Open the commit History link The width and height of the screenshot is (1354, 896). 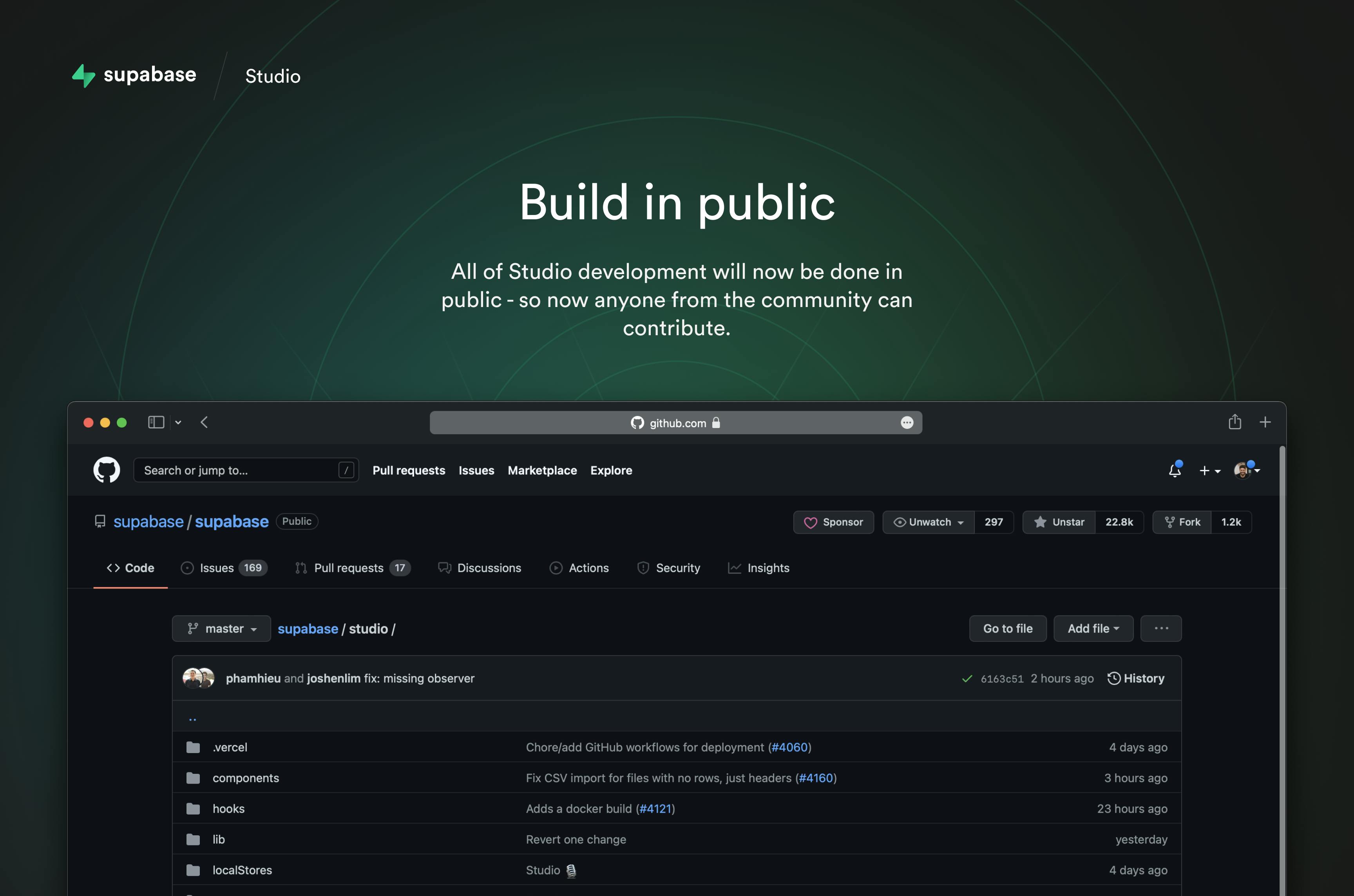pyautogui.click(x=1136, y=678)
